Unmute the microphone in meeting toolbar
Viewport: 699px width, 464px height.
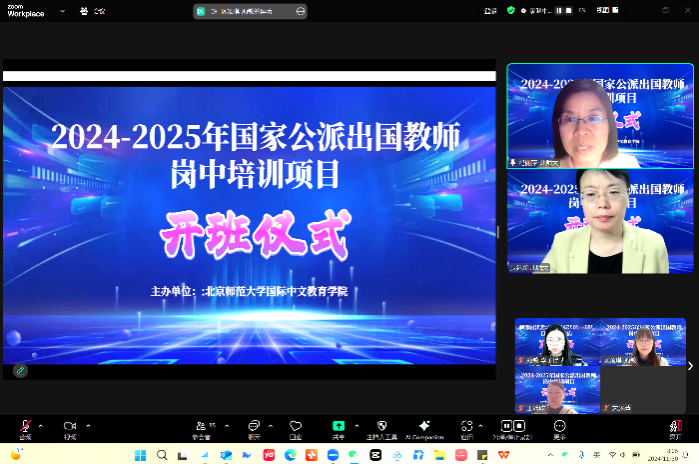[x=25, y=426]
